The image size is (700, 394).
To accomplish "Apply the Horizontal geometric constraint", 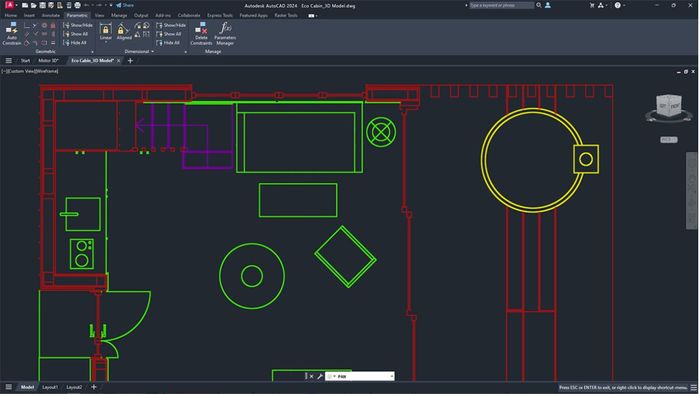I will (x=44, y=34).
